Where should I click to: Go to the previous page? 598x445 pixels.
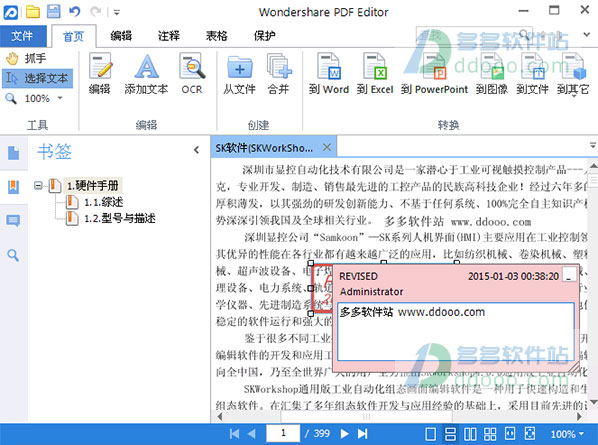coord(252,434)
